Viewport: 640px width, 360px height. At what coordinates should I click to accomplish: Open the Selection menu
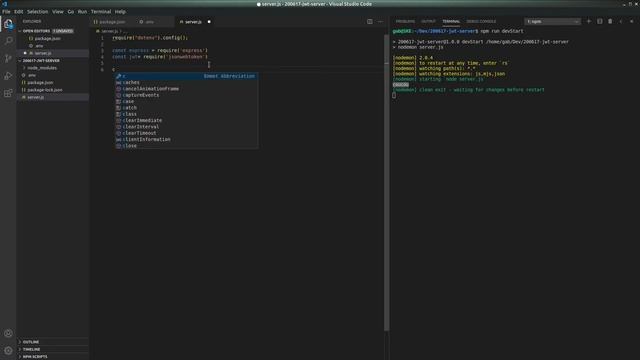click(38, 12)
